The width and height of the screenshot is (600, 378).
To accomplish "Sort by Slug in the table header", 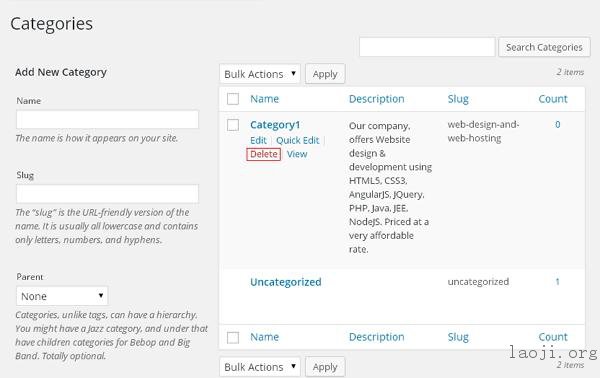I will point(458,99).
